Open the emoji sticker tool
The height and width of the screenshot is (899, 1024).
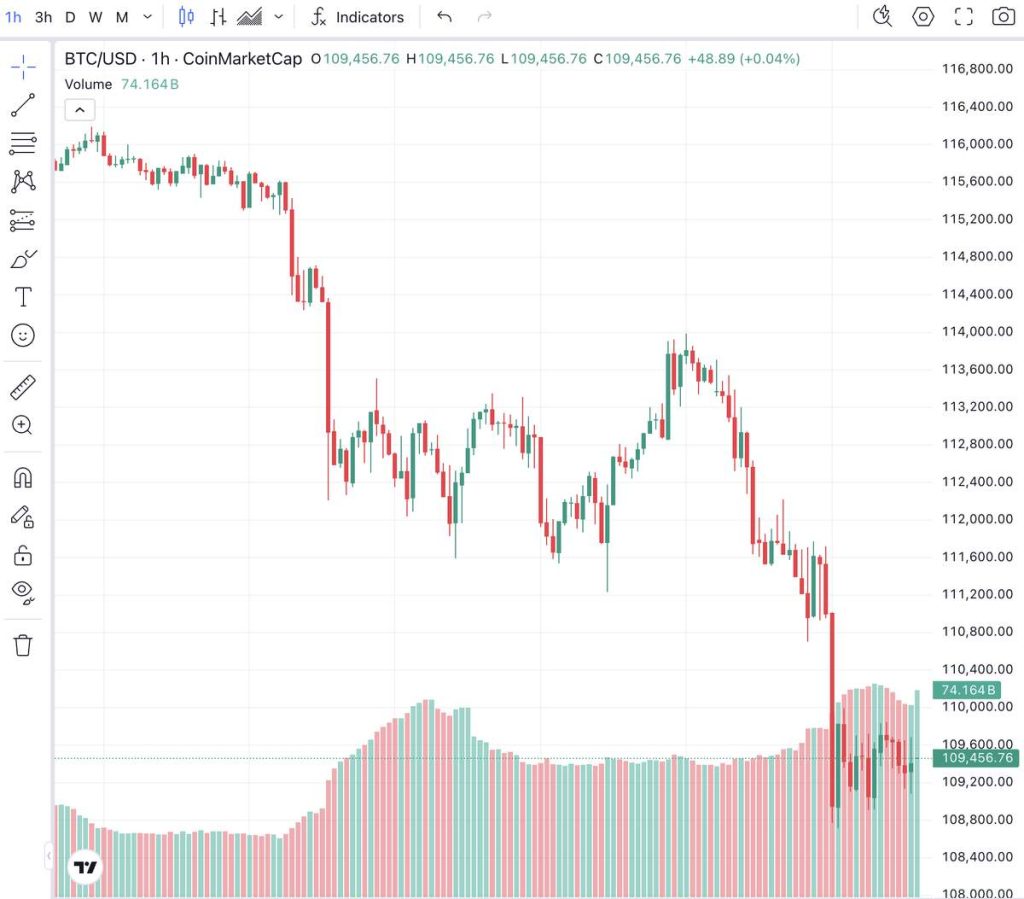click(x=22, y=336)
